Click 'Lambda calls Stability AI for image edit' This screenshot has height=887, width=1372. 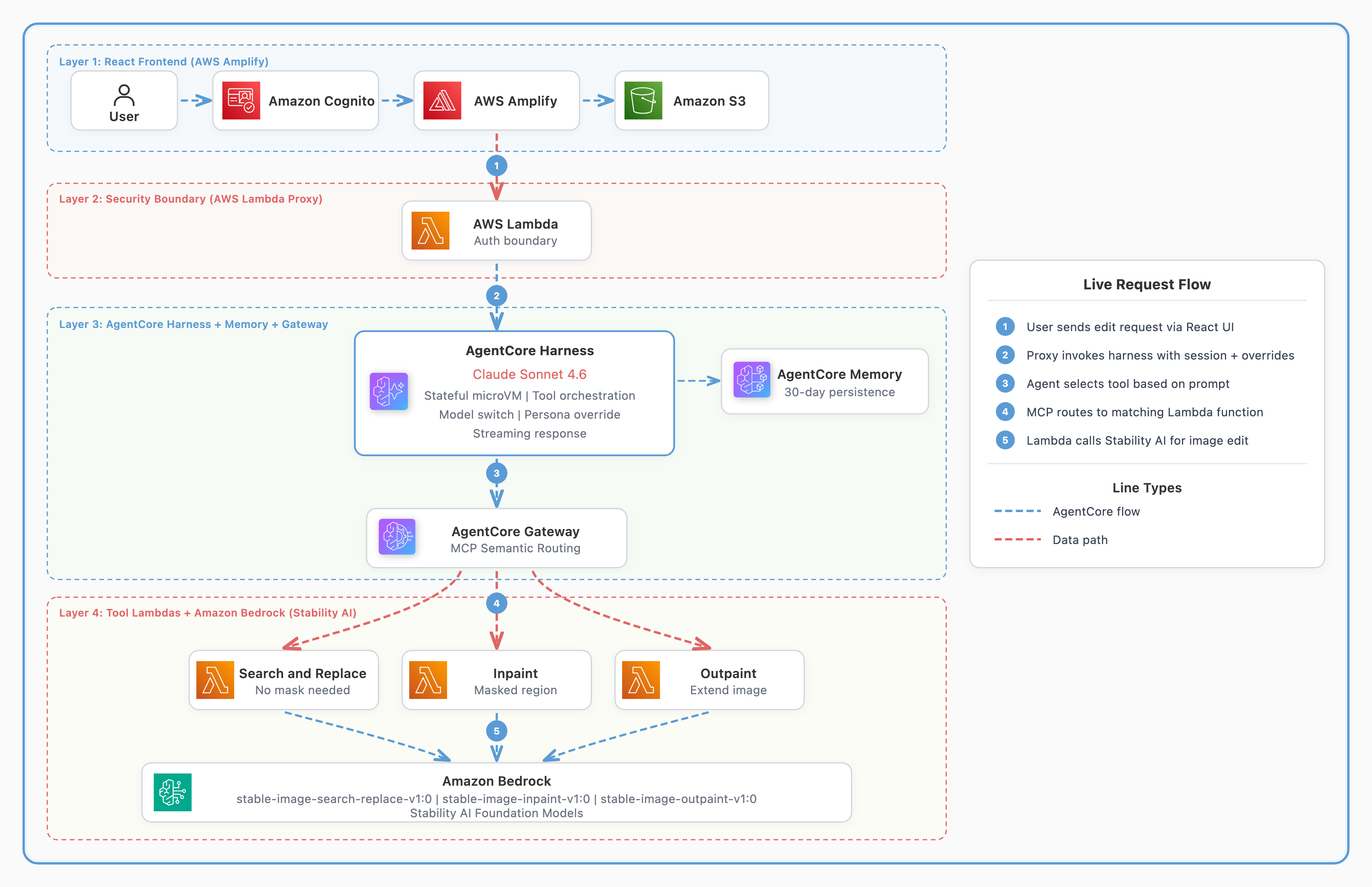1137,440
